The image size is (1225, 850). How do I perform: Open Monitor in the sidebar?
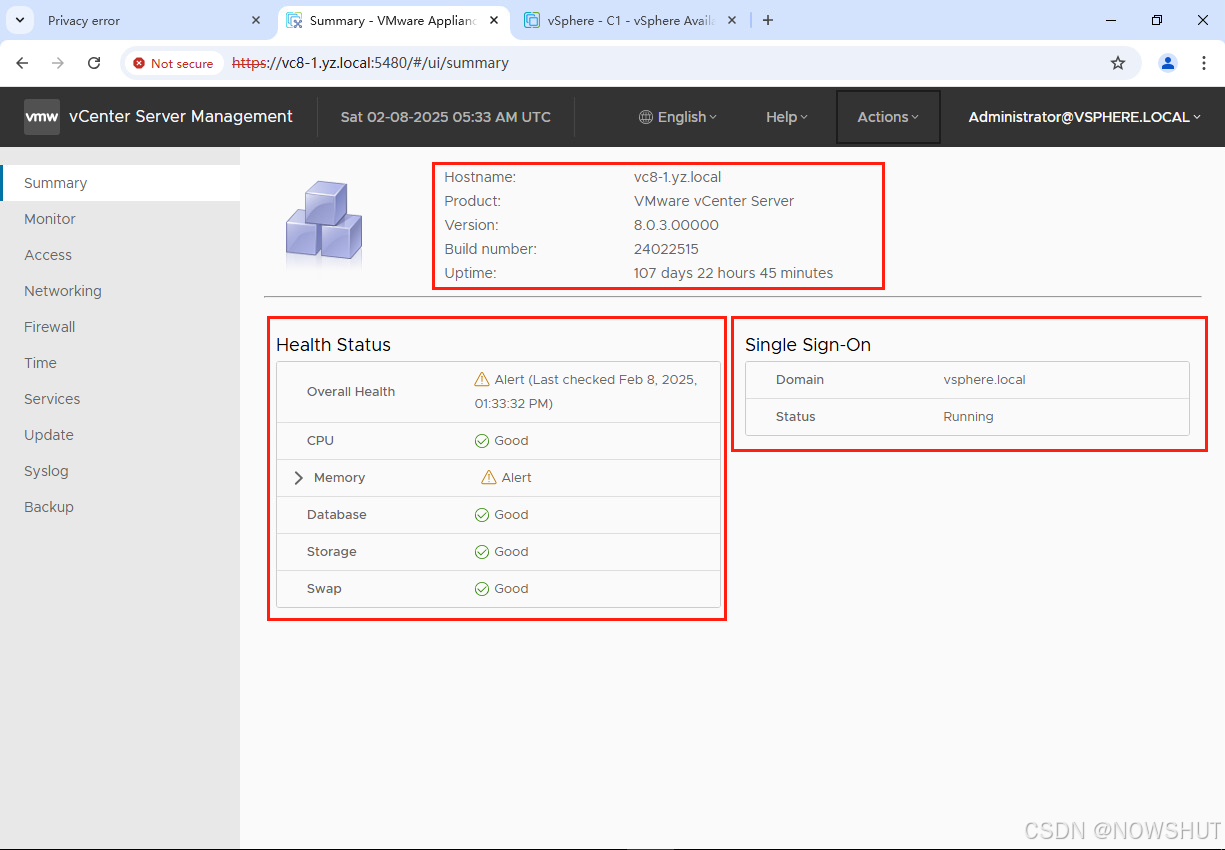pos(120,219)
